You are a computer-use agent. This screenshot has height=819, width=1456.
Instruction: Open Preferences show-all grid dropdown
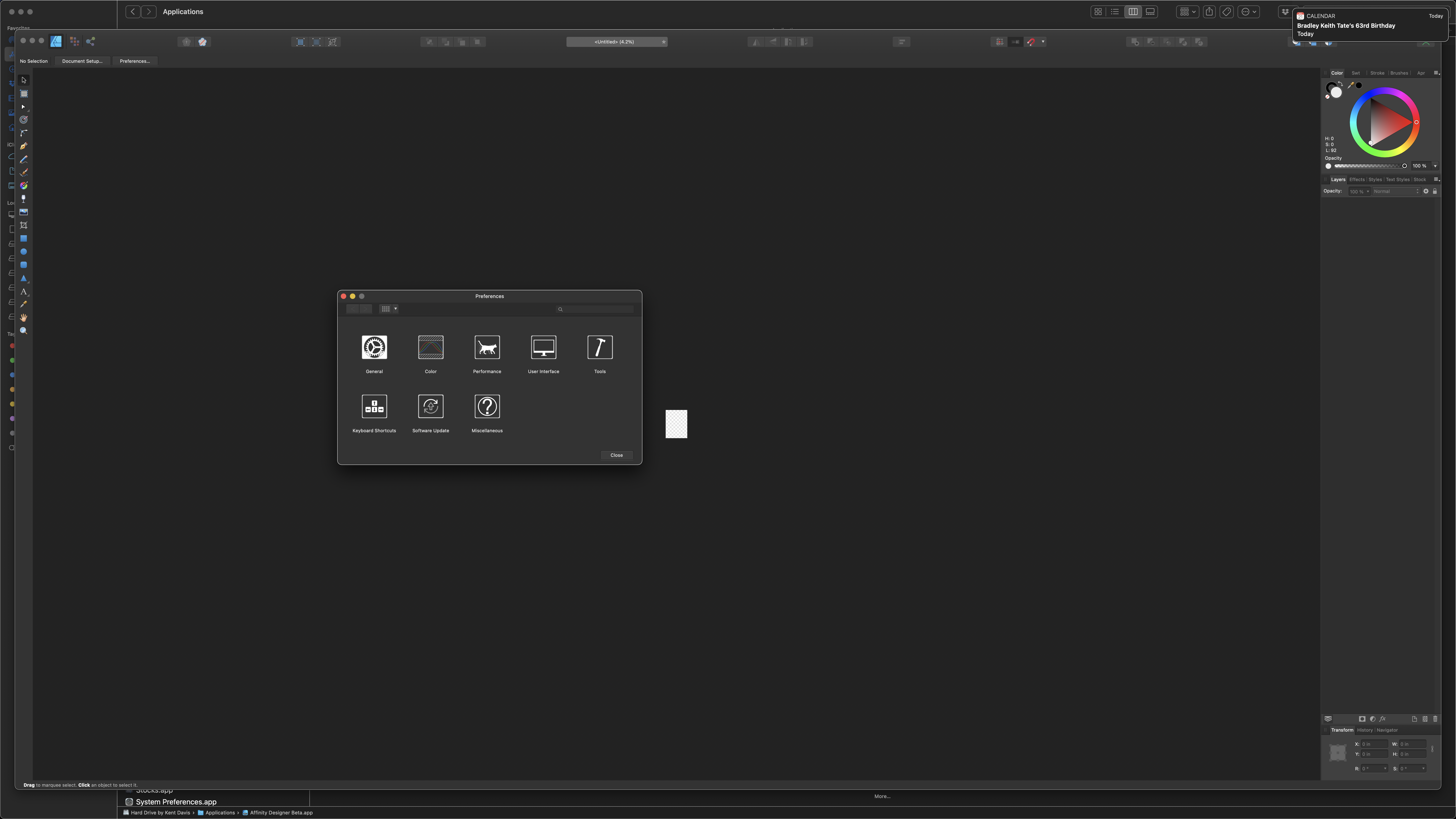tap(389, 309)
